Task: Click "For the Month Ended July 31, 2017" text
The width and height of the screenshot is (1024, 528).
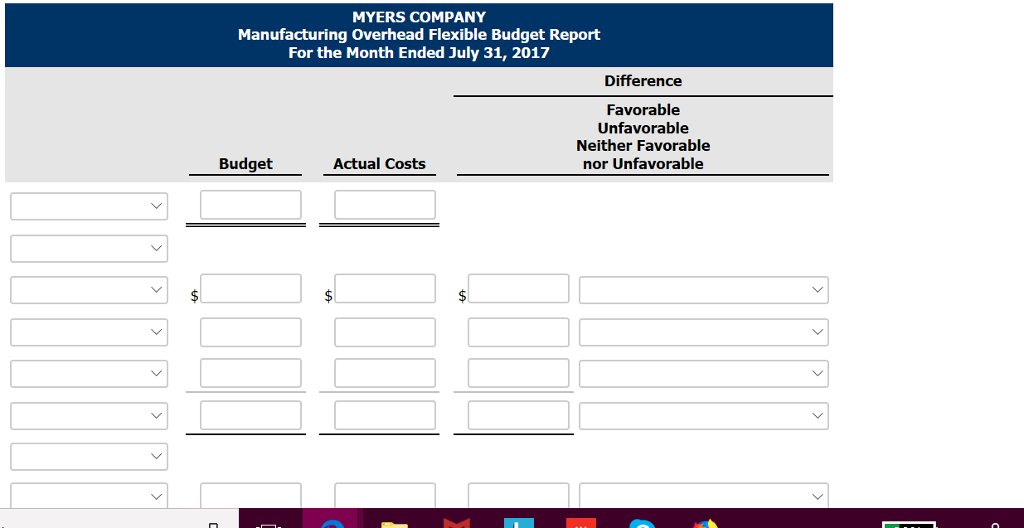Action: click(x=419, y=52)
